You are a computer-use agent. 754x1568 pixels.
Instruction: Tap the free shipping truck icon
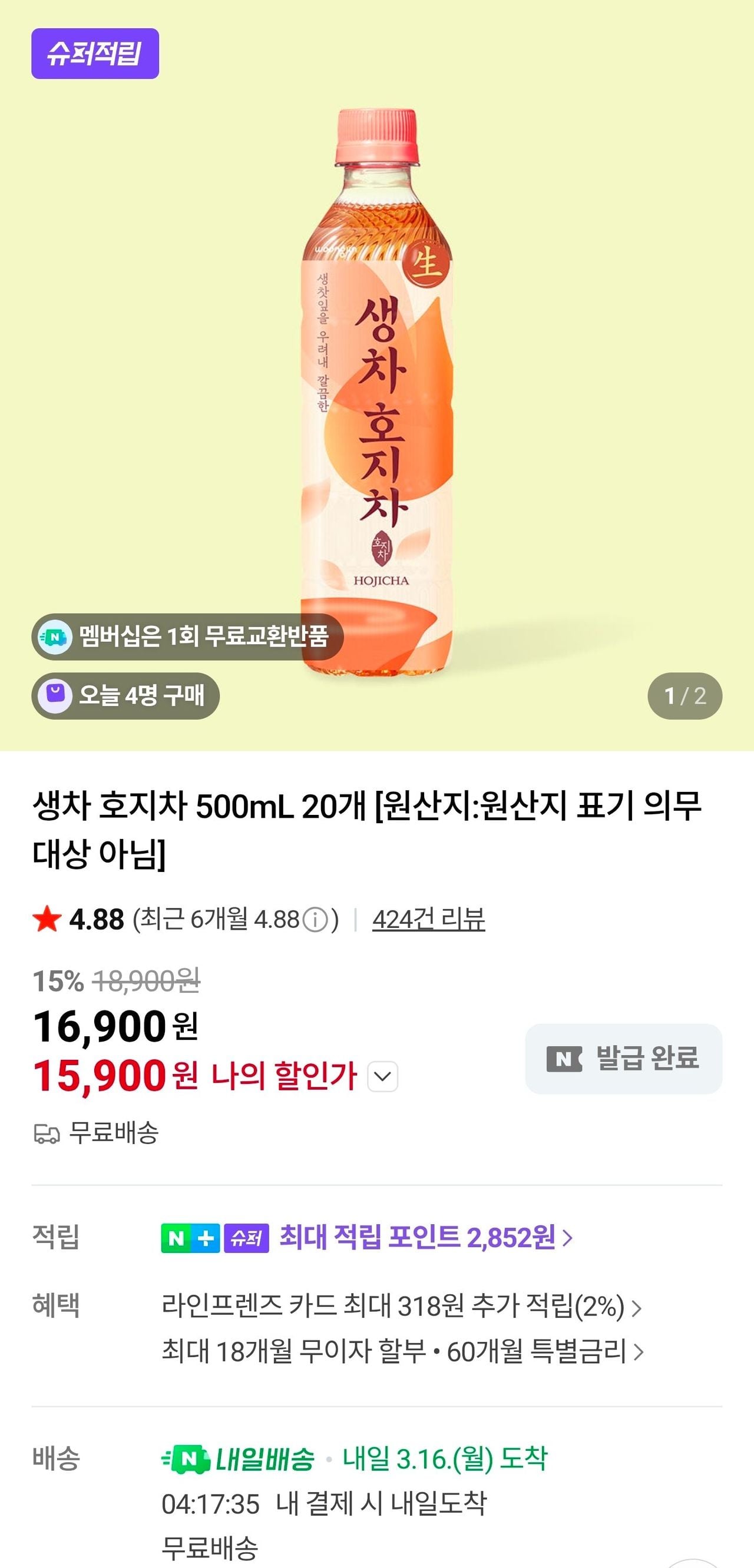[47, 1134]
